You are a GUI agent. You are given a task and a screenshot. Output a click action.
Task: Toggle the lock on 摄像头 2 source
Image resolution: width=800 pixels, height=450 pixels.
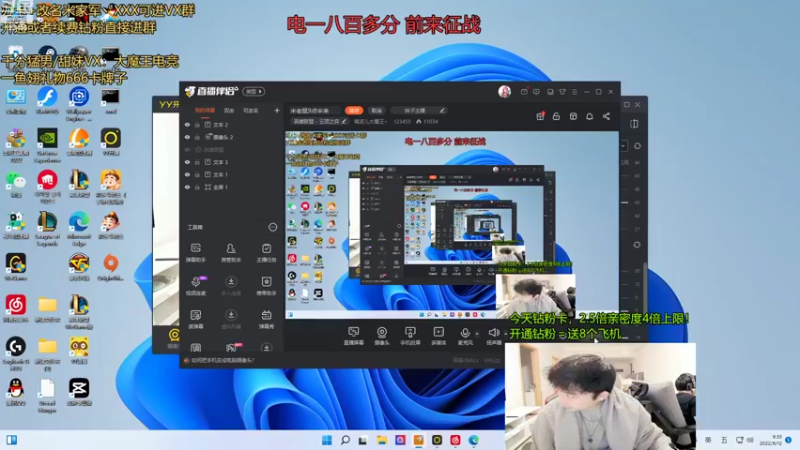click(x=197, y=137)
